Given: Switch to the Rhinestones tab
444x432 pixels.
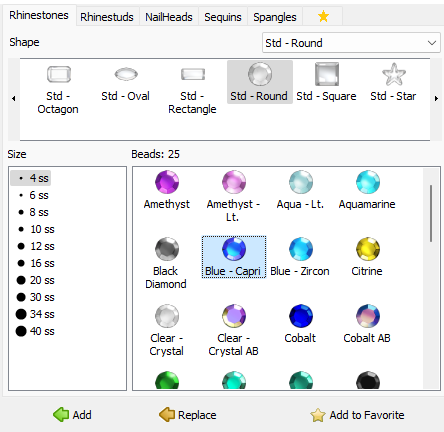Looking at the screenshot, I should [39, 15].
